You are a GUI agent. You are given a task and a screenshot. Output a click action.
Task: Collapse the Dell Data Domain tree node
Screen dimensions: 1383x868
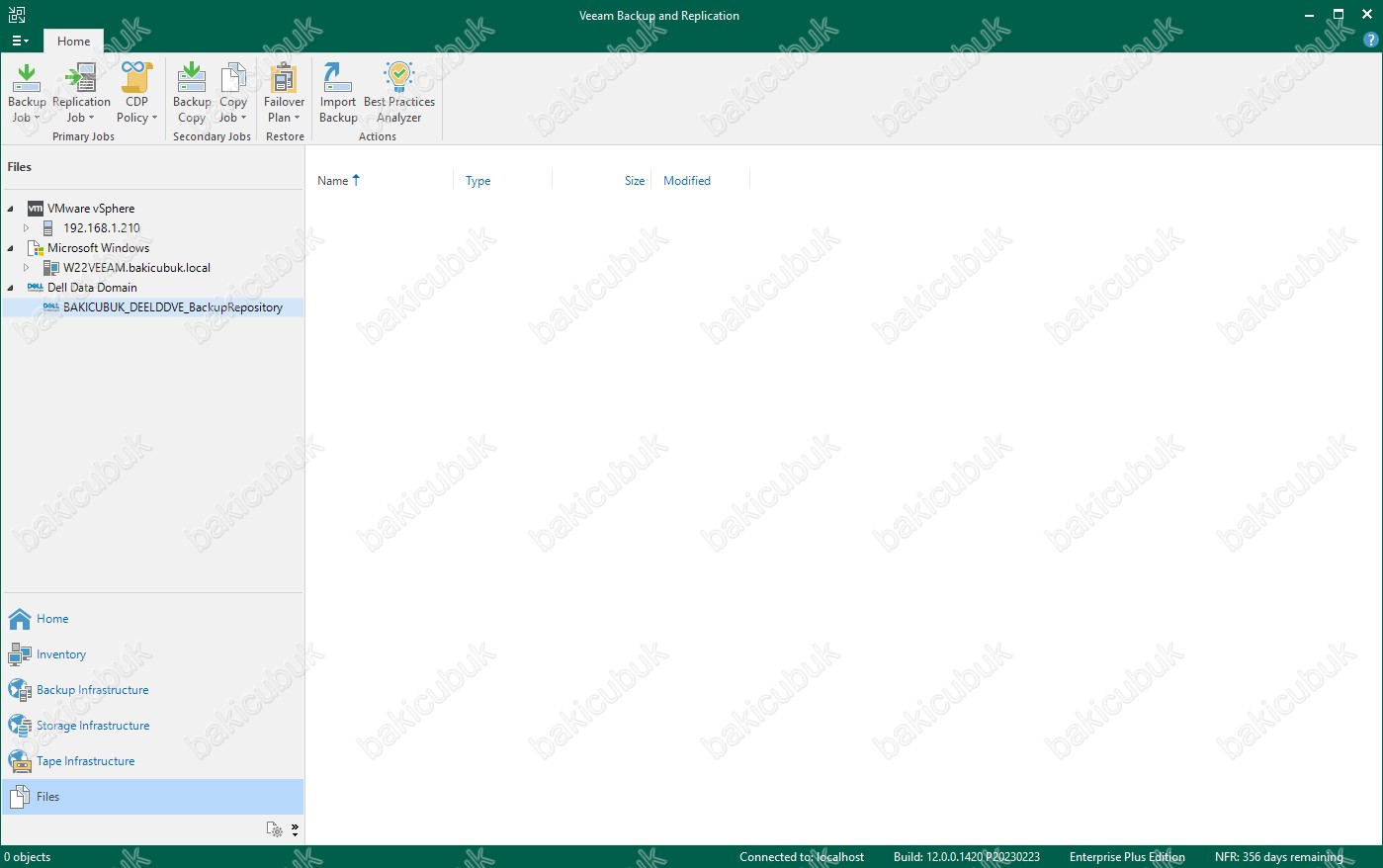(x=11, y=288)
